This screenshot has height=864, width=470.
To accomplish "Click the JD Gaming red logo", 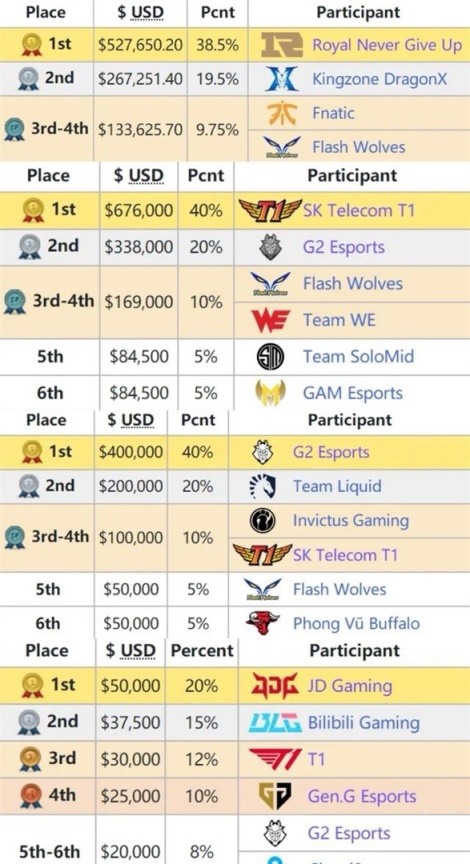I will click(274, 686).
